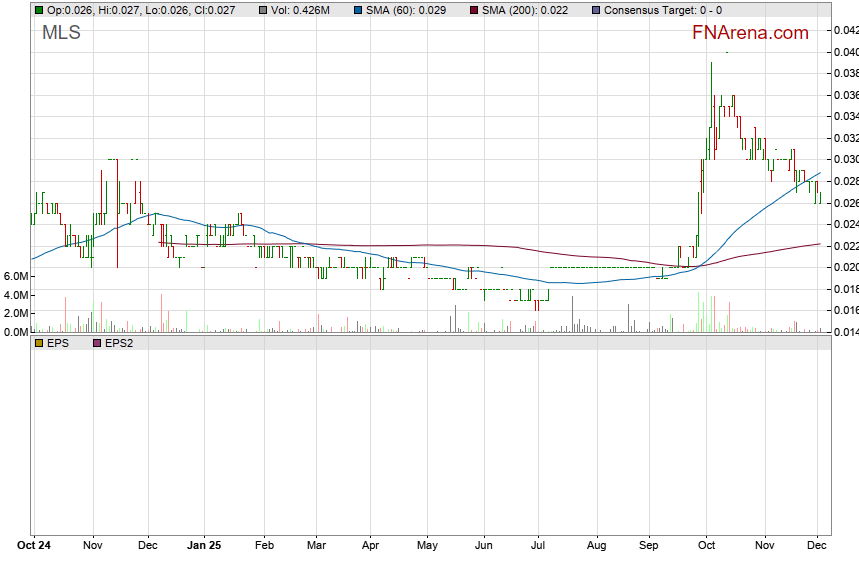The width and height of the screenshot is (859, 566).
Task: Click the maroon SMA (200) legend square
Action: 474,9
